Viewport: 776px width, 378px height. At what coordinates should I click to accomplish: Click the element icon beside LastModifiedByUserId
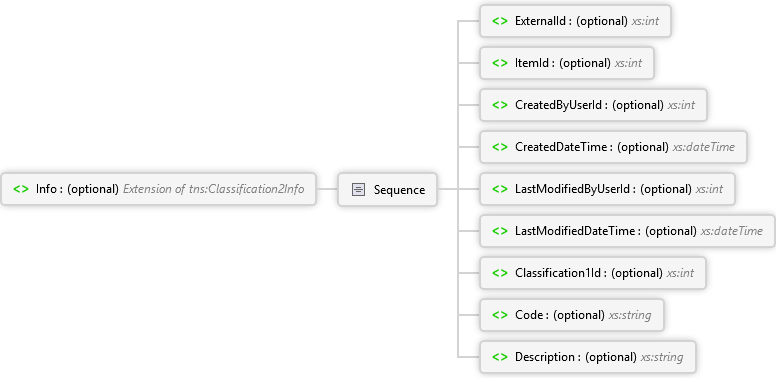500,189
